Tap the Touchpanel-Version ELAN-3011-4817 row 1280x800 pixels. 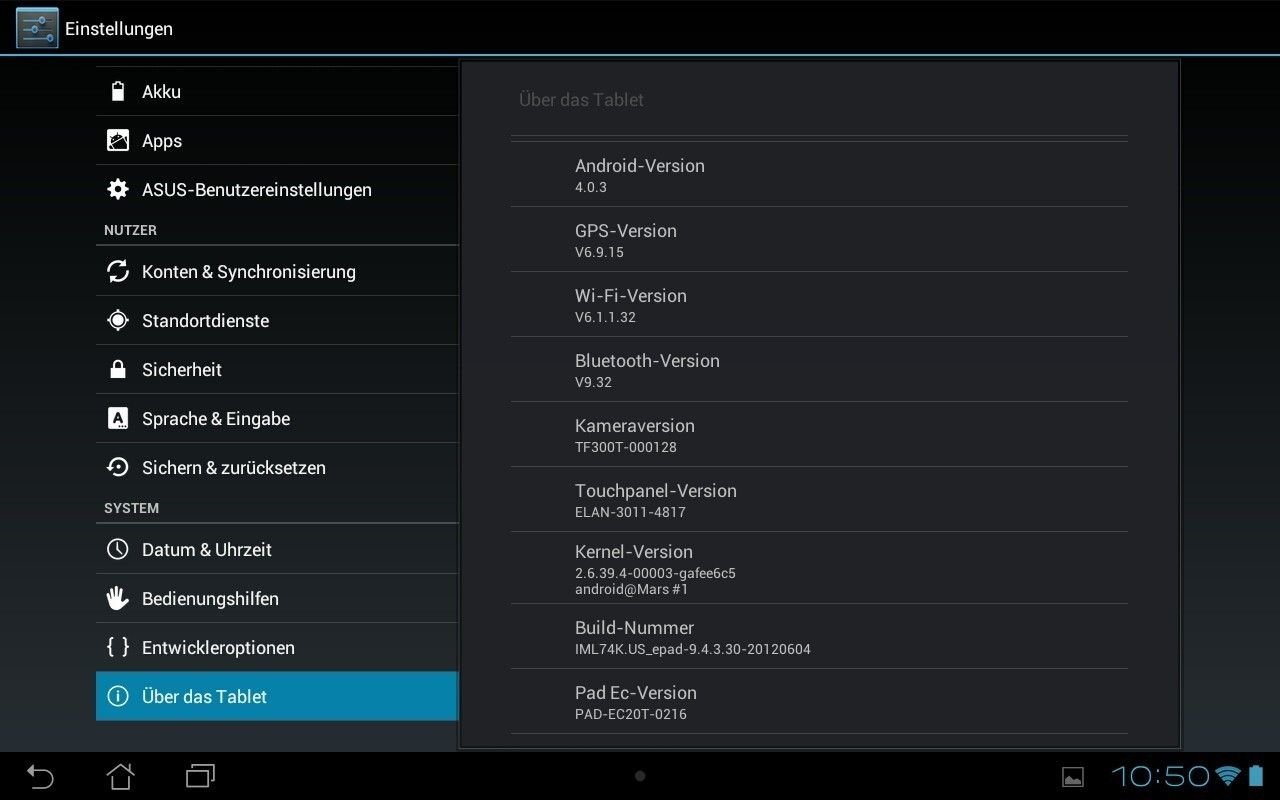pyautogui.click(x=819, y=499)
